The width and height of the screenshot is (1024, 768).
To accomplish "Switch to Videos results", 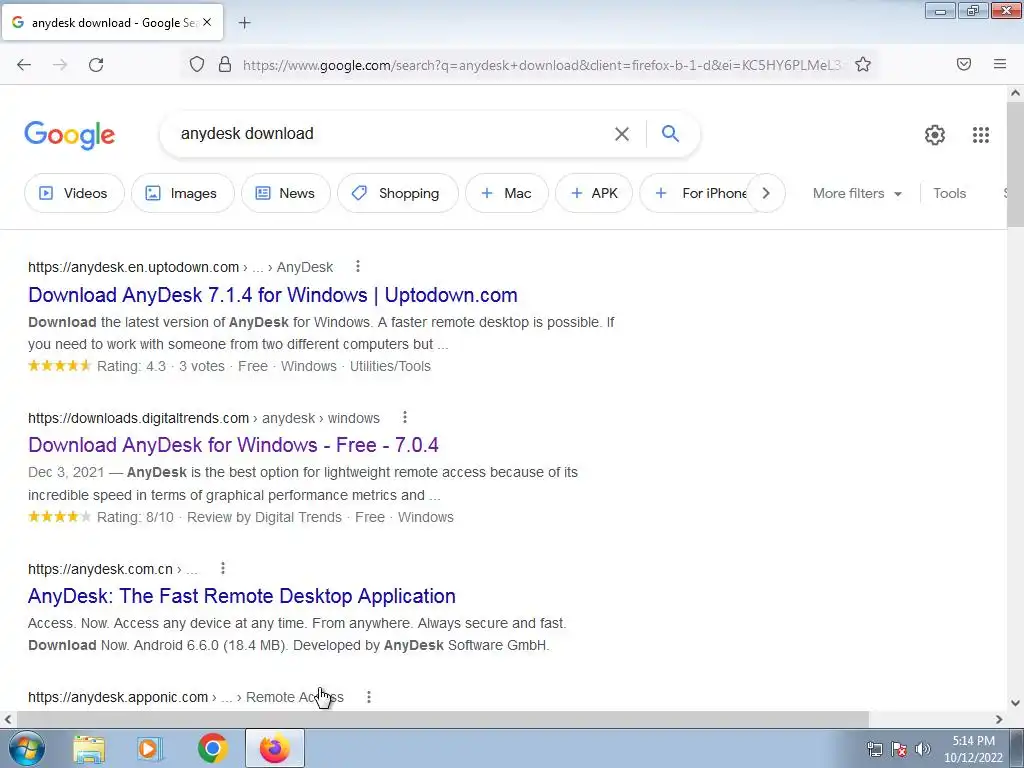I will (74, 193).
